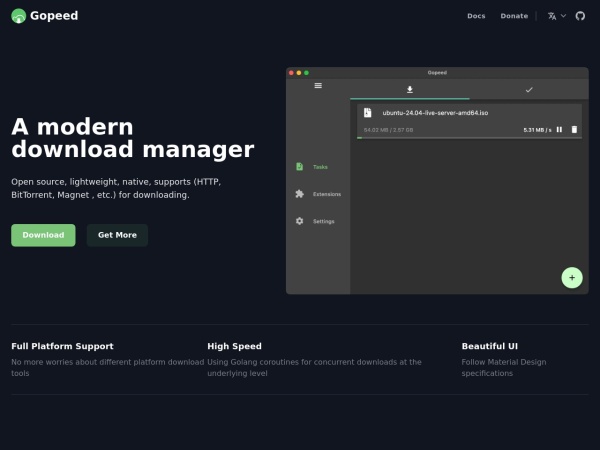
Task: Click the ubuntu-24.04-live-server-amd64.iso task name
Action: point(435,113)
